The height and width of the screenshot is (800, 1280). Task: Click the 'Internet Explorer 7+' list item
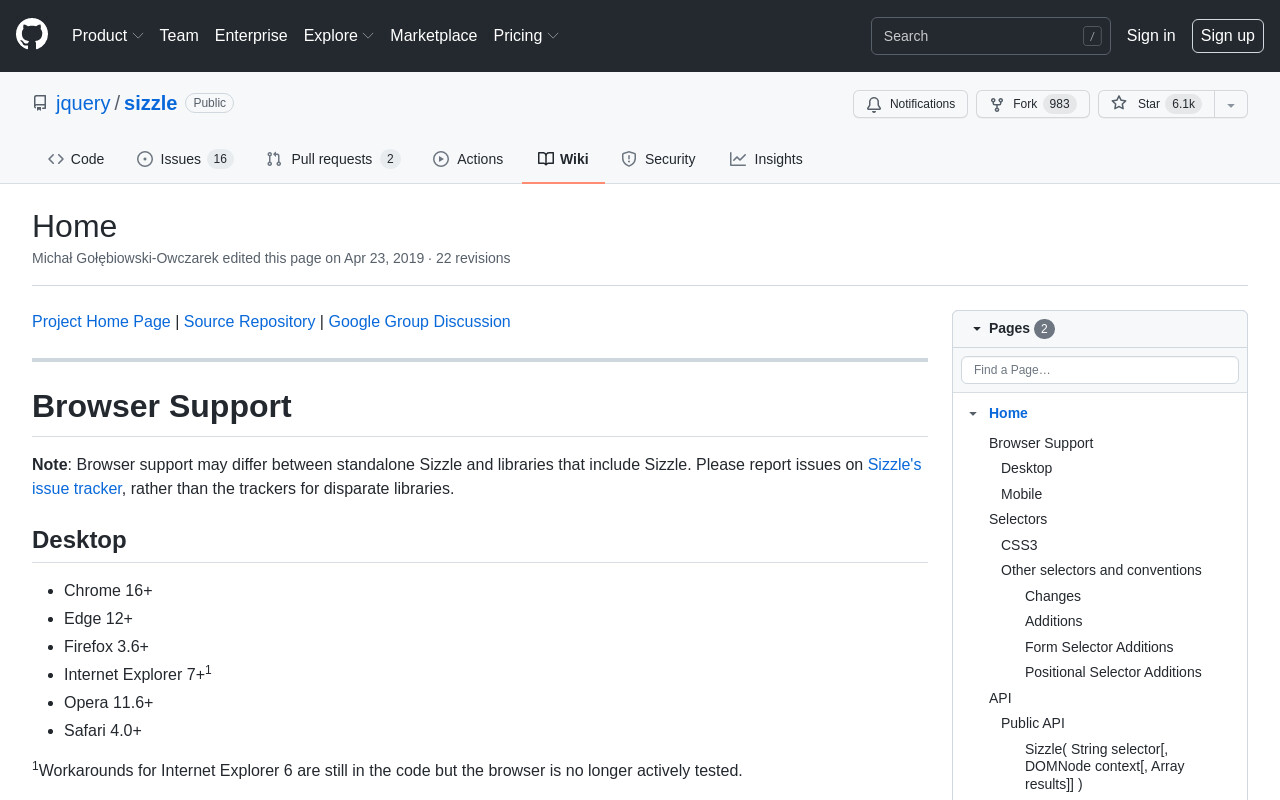click(x=138, y=674)
